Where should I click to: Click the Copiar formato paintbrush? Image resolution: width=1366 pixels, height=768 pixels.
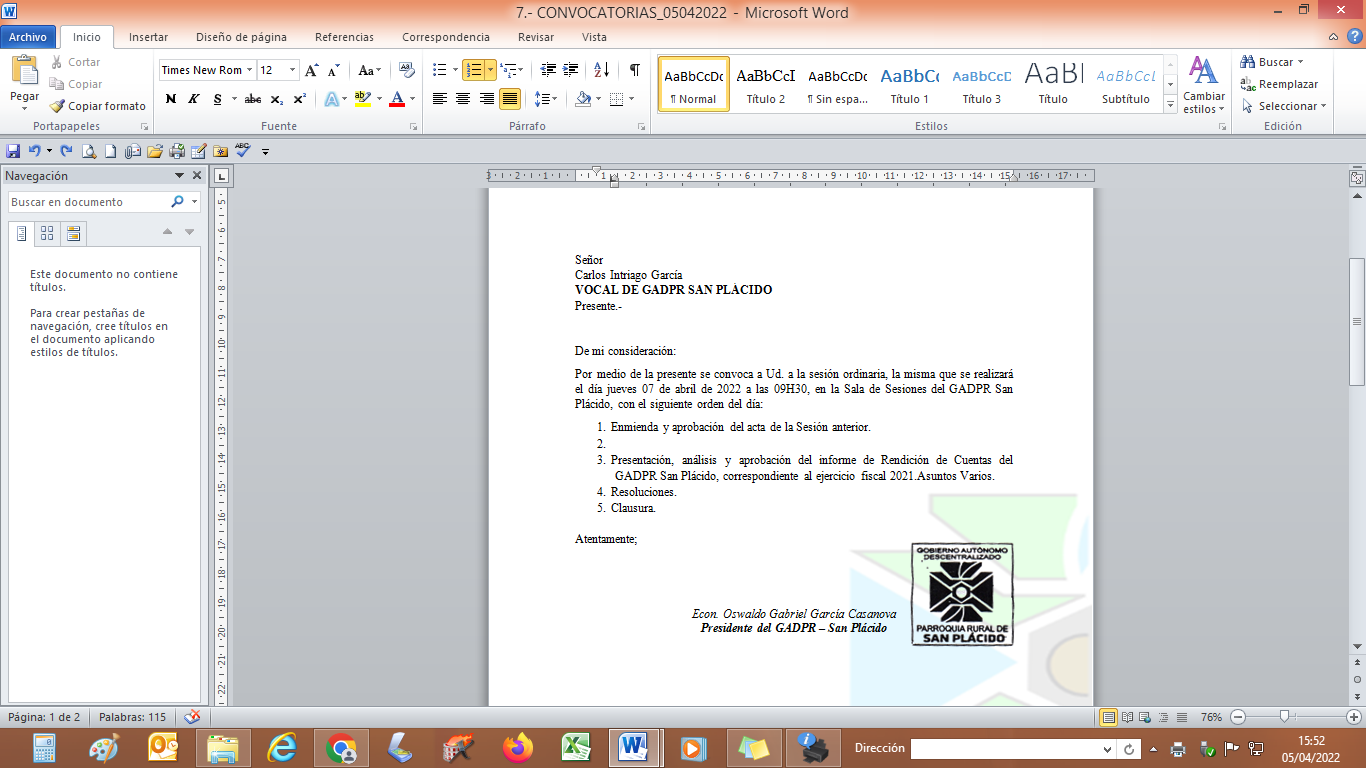(x=98, y=106)
